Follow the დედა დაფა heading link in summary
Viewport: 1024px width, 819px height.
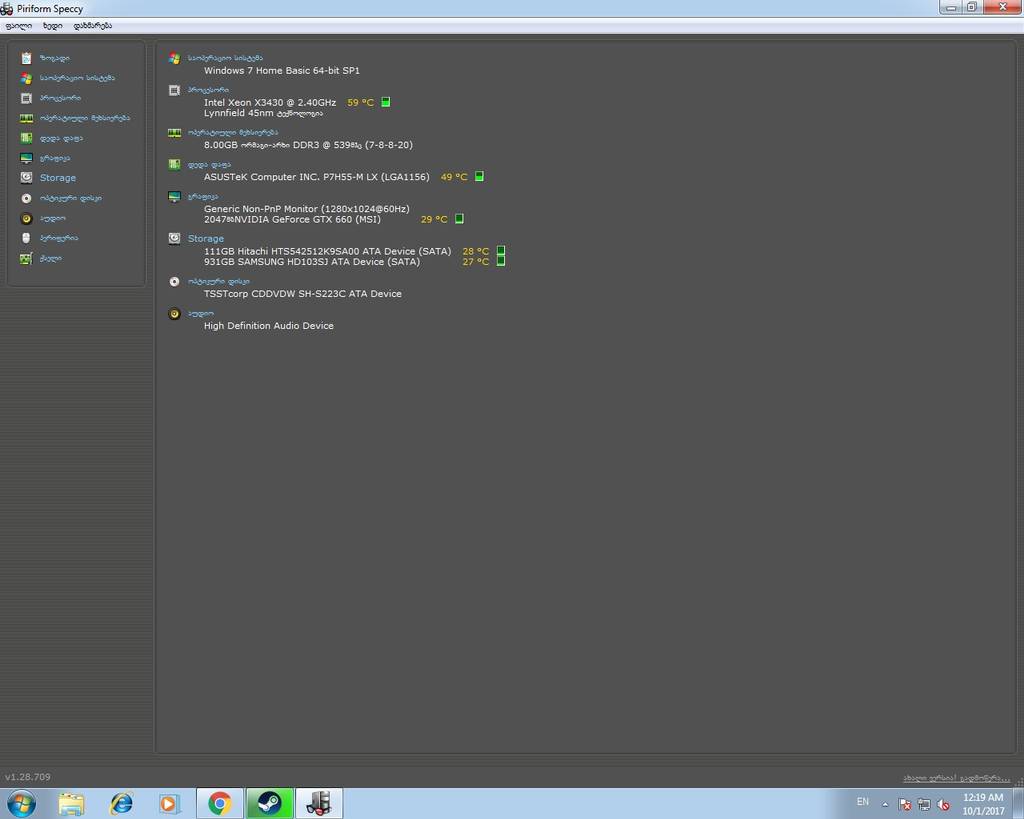(209, 165)
